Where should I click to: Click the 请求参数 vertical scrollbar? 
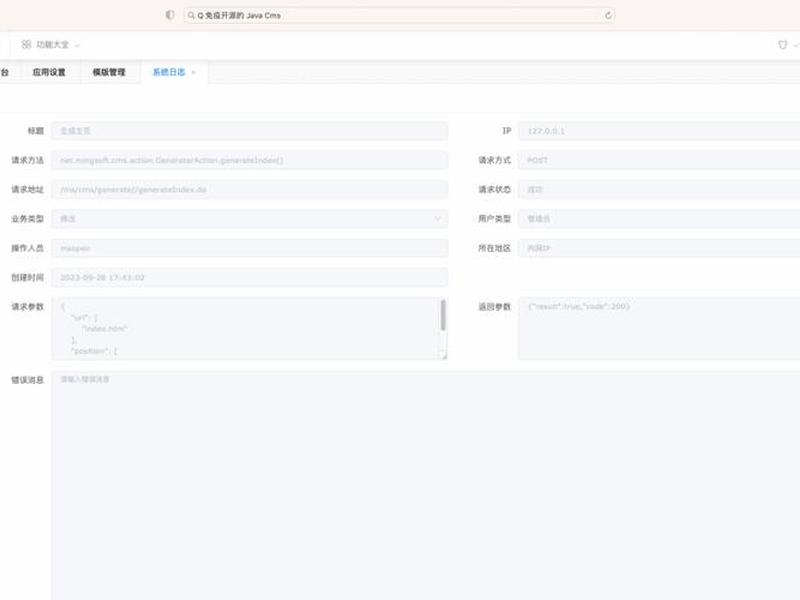pos(443,315)
